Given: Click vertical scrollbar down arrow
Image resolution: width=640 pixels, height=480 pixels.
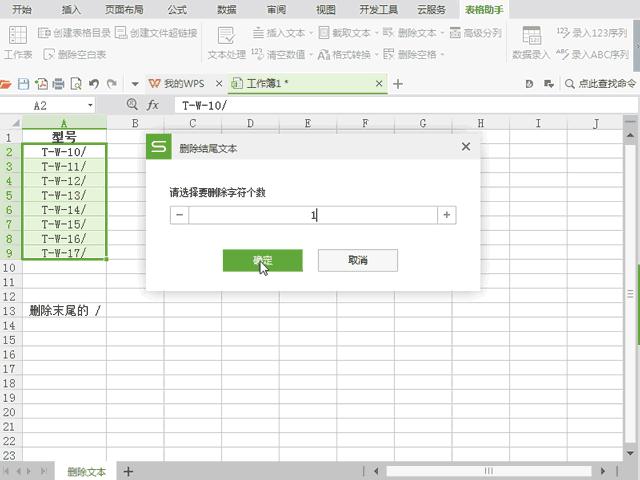Looking at the screenshot, I should tap(630, 453).
